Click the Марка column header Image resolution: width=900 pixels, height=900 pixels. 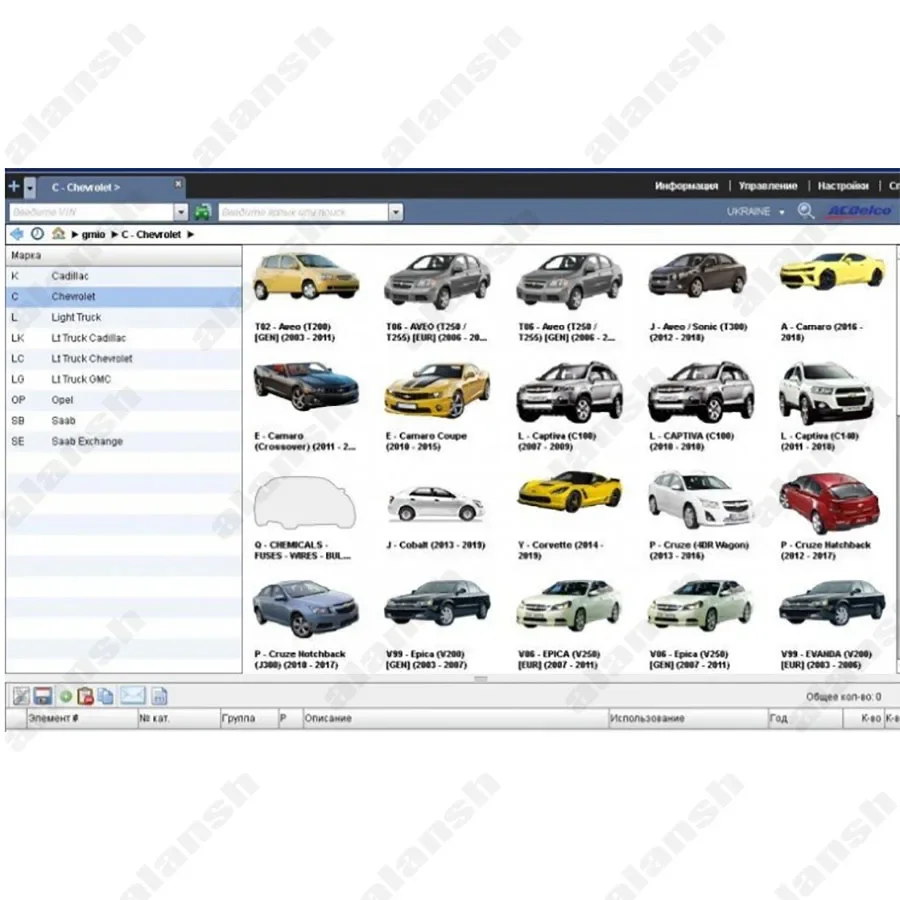click(123, 255)
